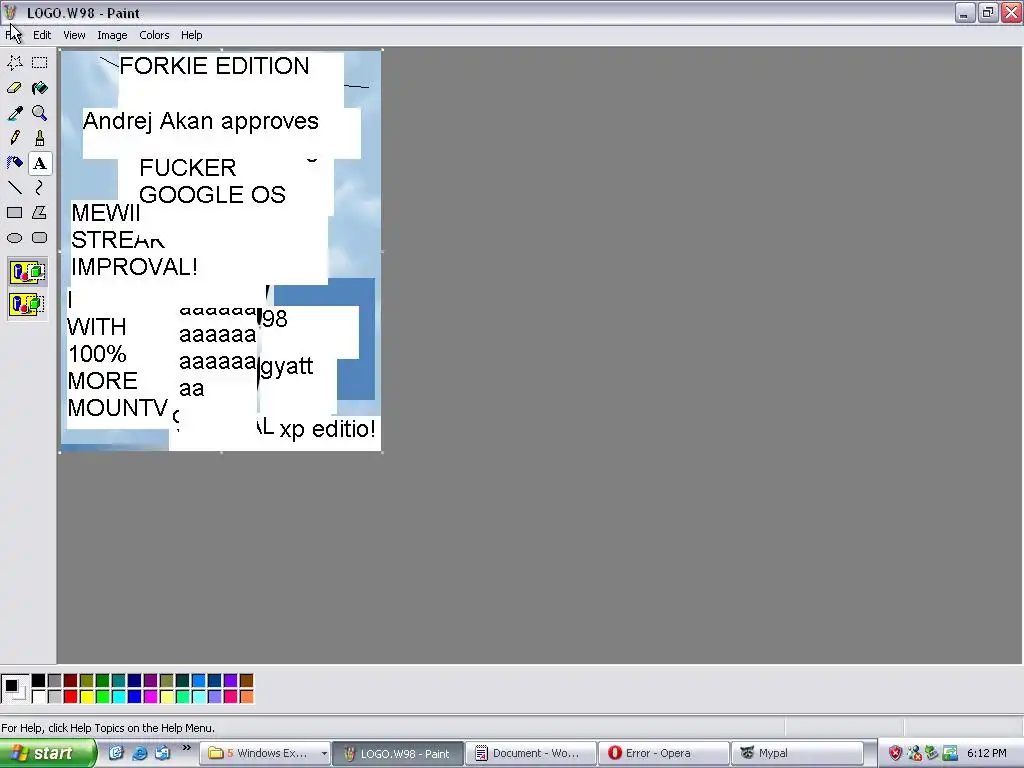The image size is (1024, 768).
Task: Enable transparent background drawing option
Action: [27, 304]
